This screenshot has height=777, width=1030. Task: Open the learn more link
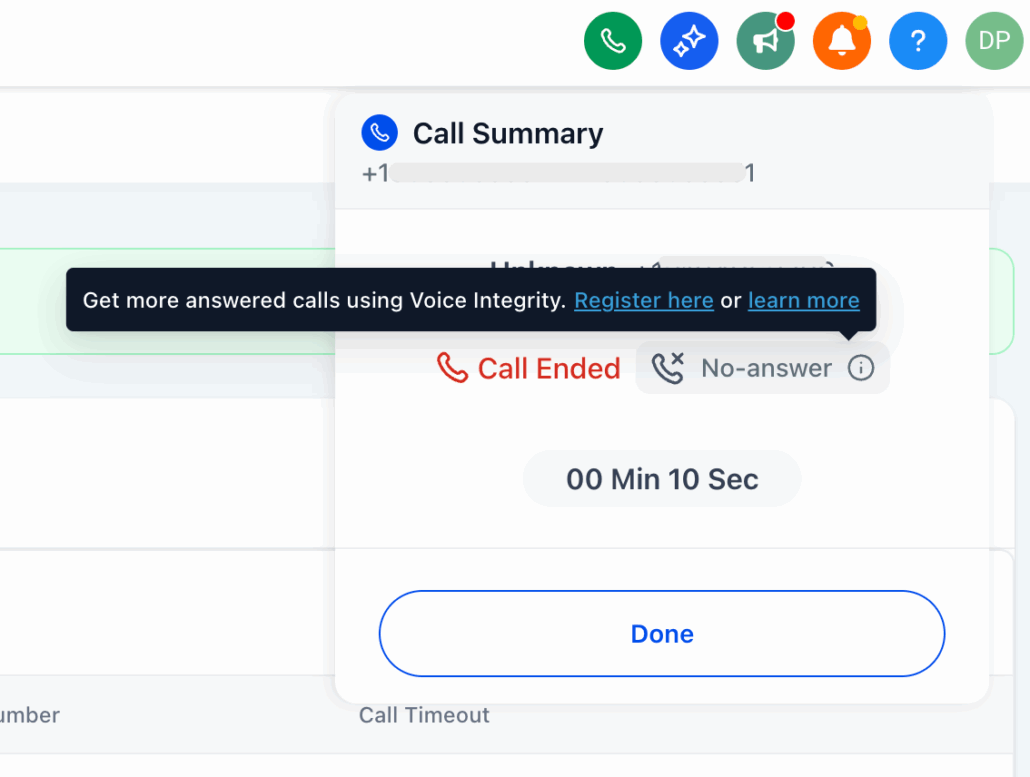pos(803,300)
